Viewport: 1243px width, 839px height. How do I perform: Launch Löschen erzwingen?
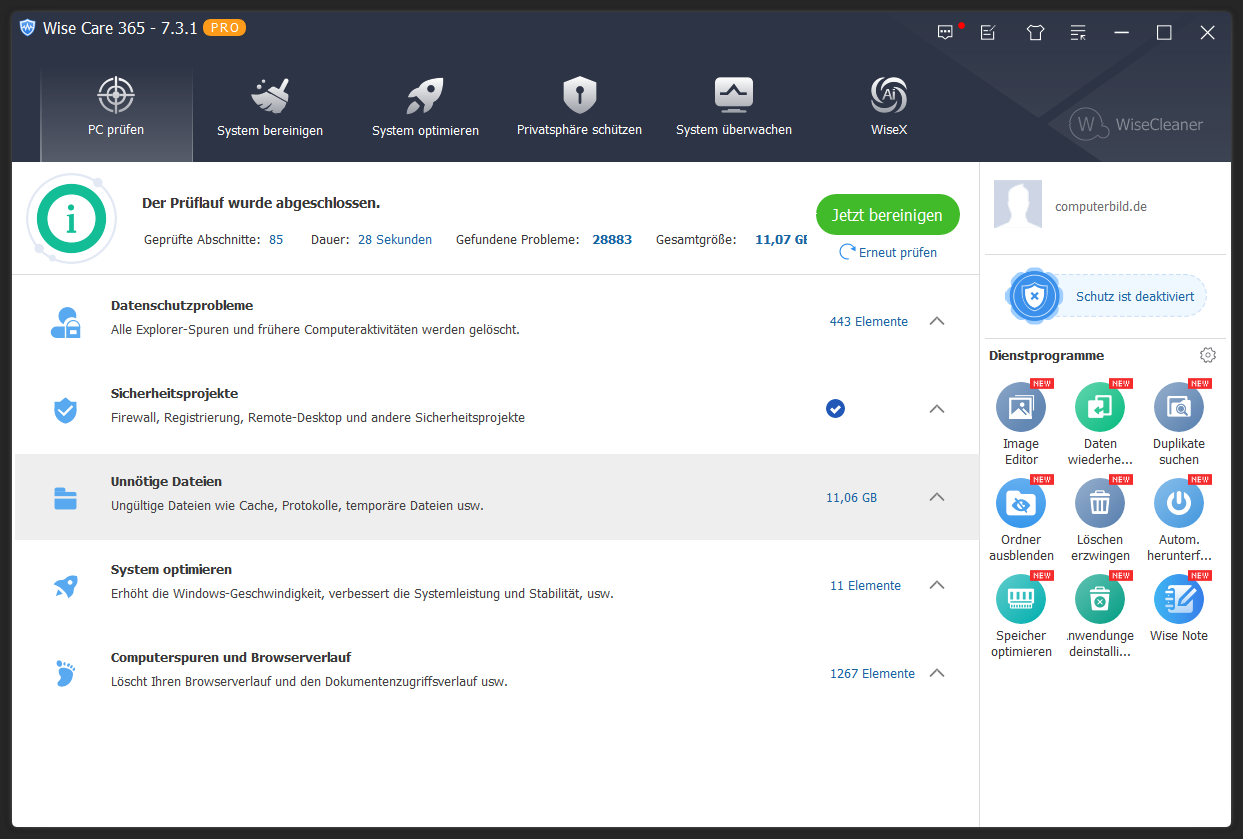[x=1100, y=503]
